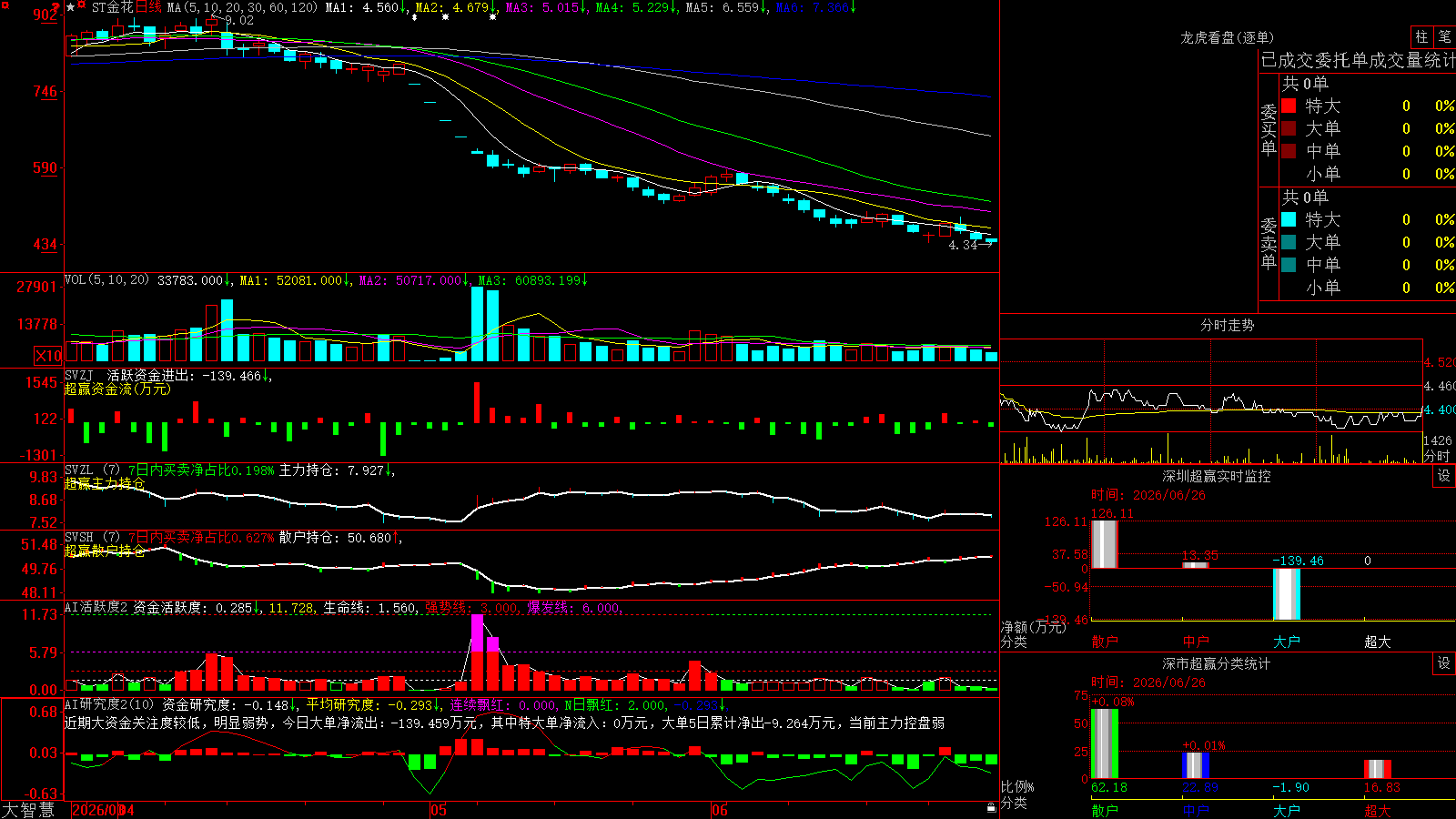
Task: Click the 大户 label under 深市超赢分类统计
Action: (1286, 811)
